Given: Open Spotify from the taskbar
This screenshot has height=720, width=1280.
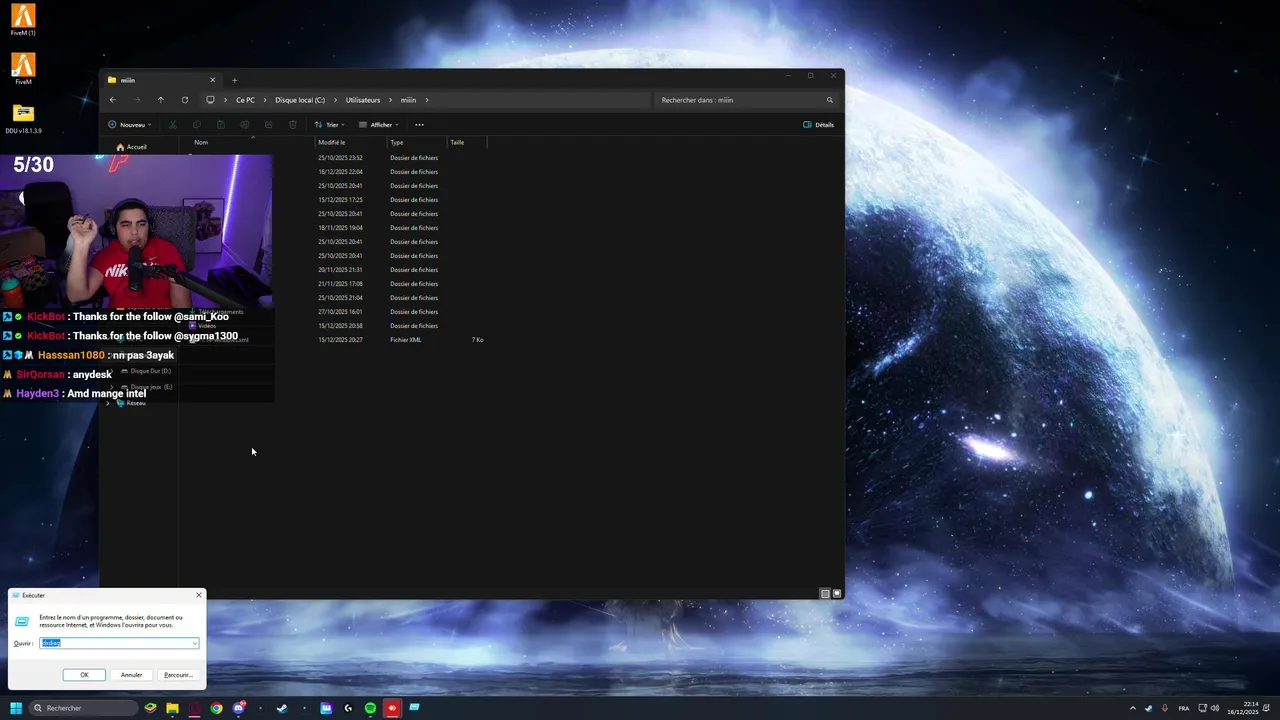Looking at the screenshot, I should tap(370, 708).
